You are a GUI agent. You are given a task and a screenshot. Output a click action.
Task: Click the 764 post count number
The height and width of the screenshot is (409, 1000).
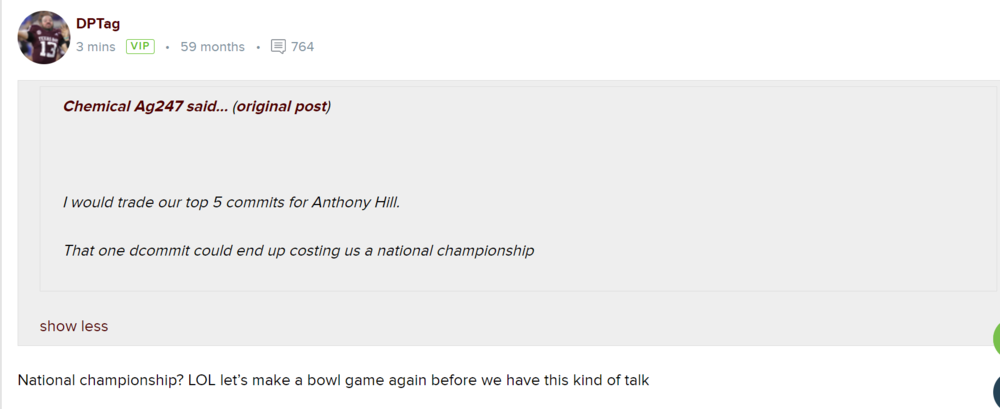point(302,47)
